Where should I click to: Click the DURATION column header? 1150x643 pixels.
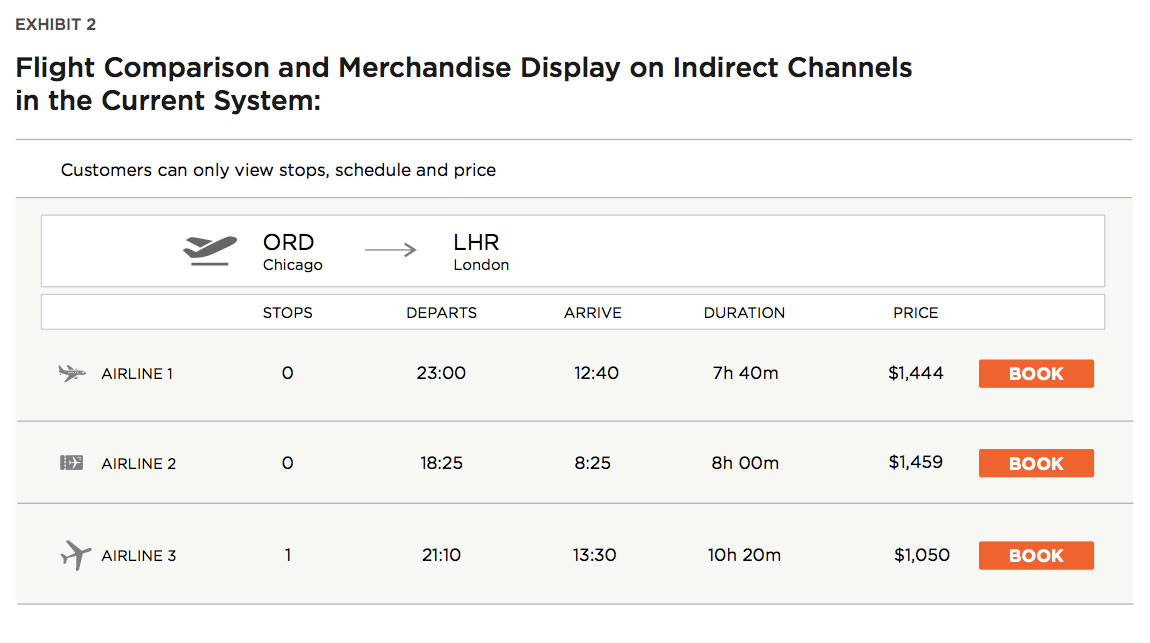744,313
